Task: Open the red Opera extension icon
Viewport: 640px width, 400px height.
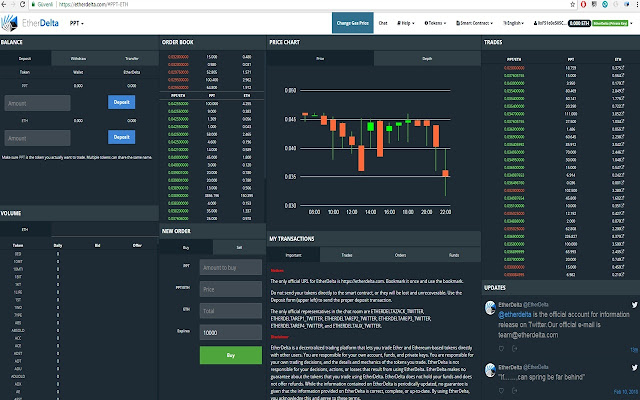Action: 583,4
